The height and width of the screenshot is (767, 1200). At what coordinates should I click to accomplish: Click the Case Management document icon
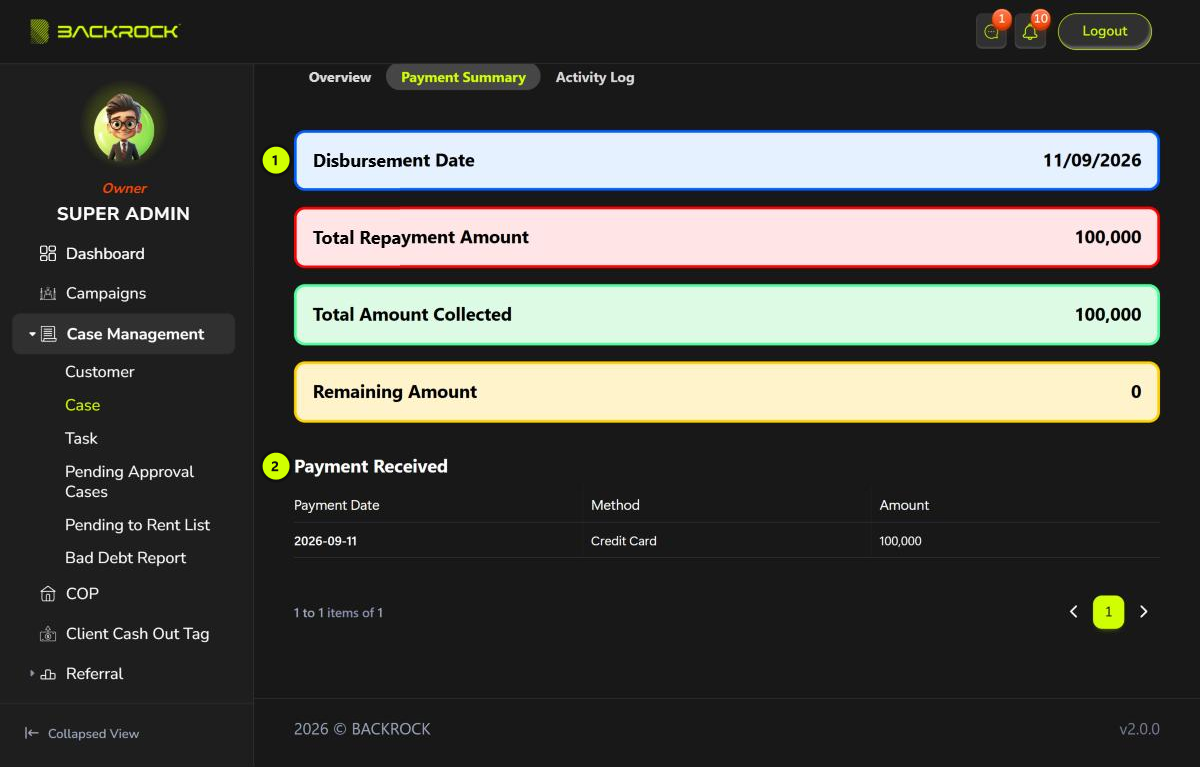tap(48, 334)
